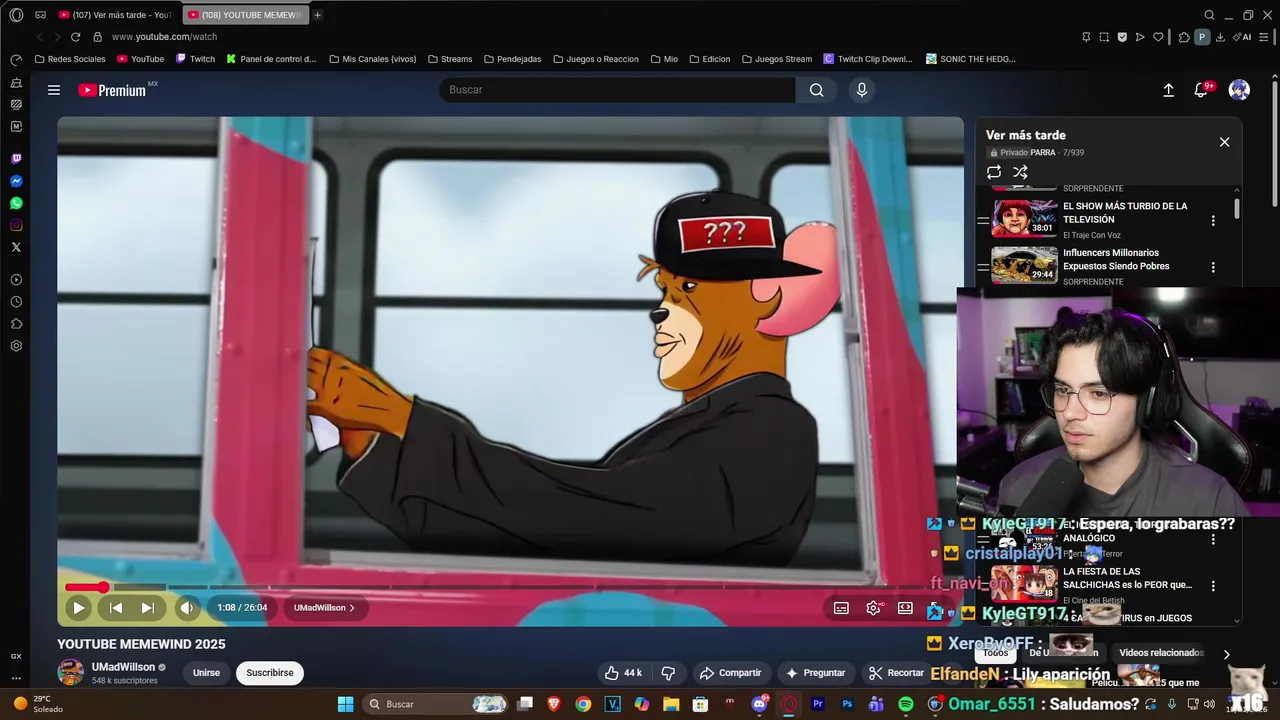
Task: Open UMadWillson channel avatar
Action: coord(70,673)
